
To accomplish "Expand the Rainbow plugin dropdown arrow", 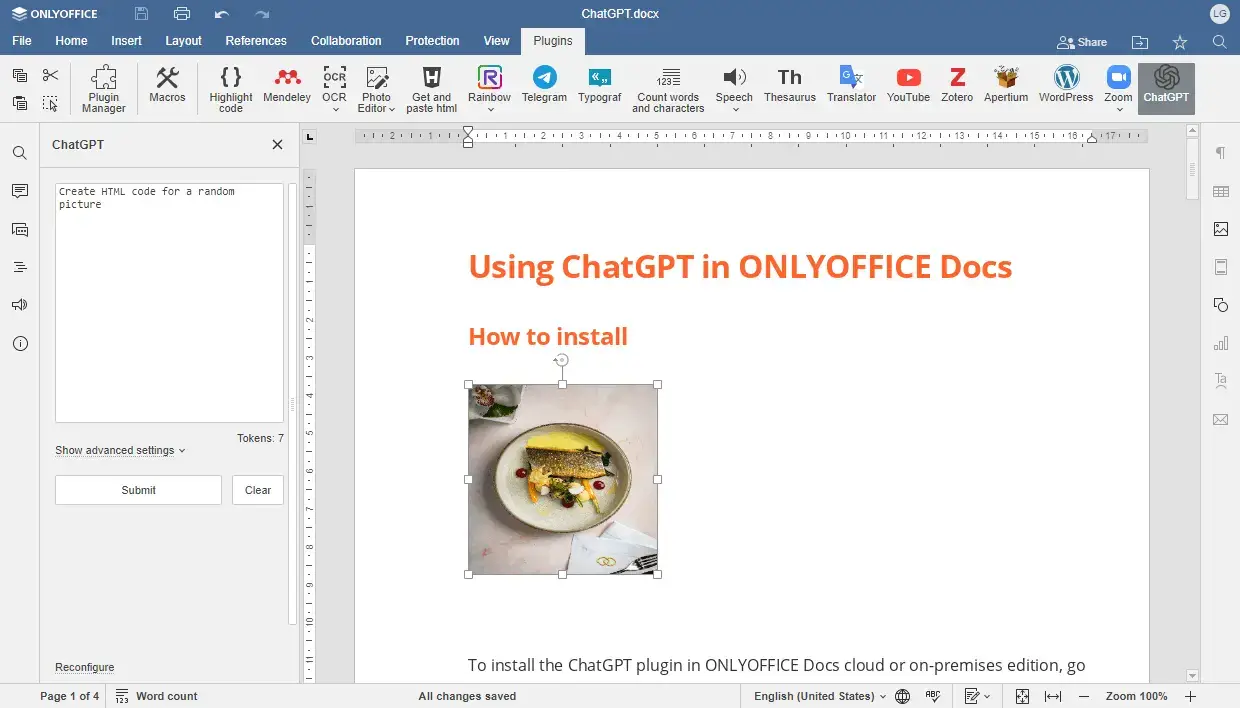I will (490, 110).
